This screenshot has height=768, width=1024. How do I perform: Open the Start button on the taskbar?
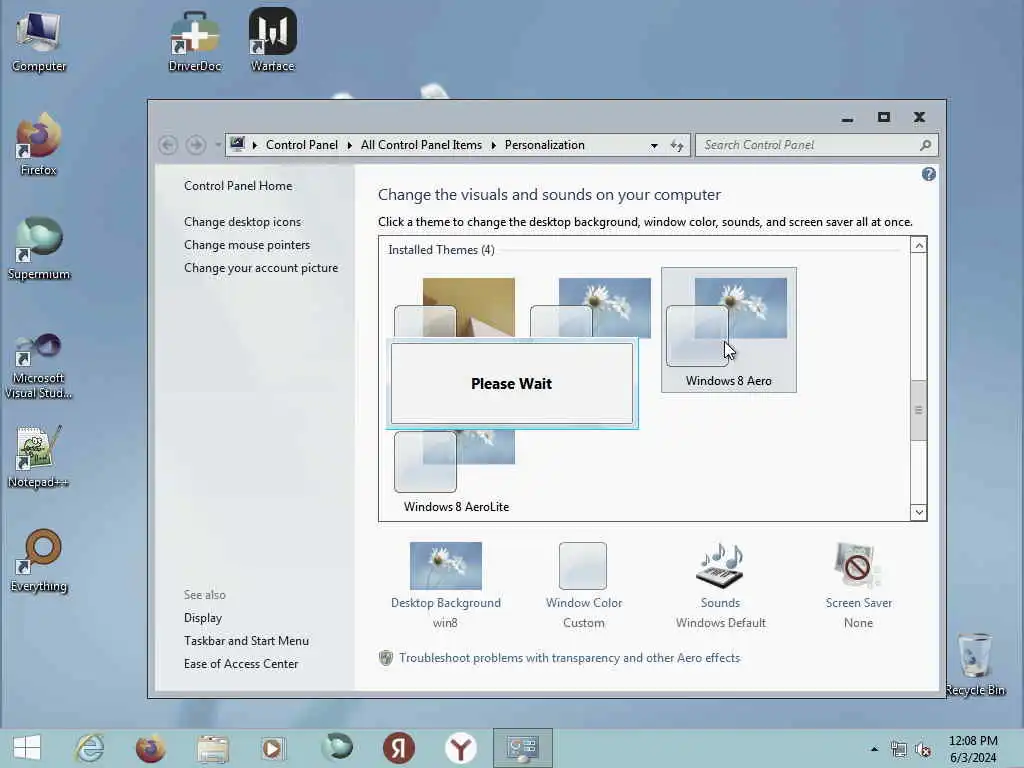click(27, 748)
